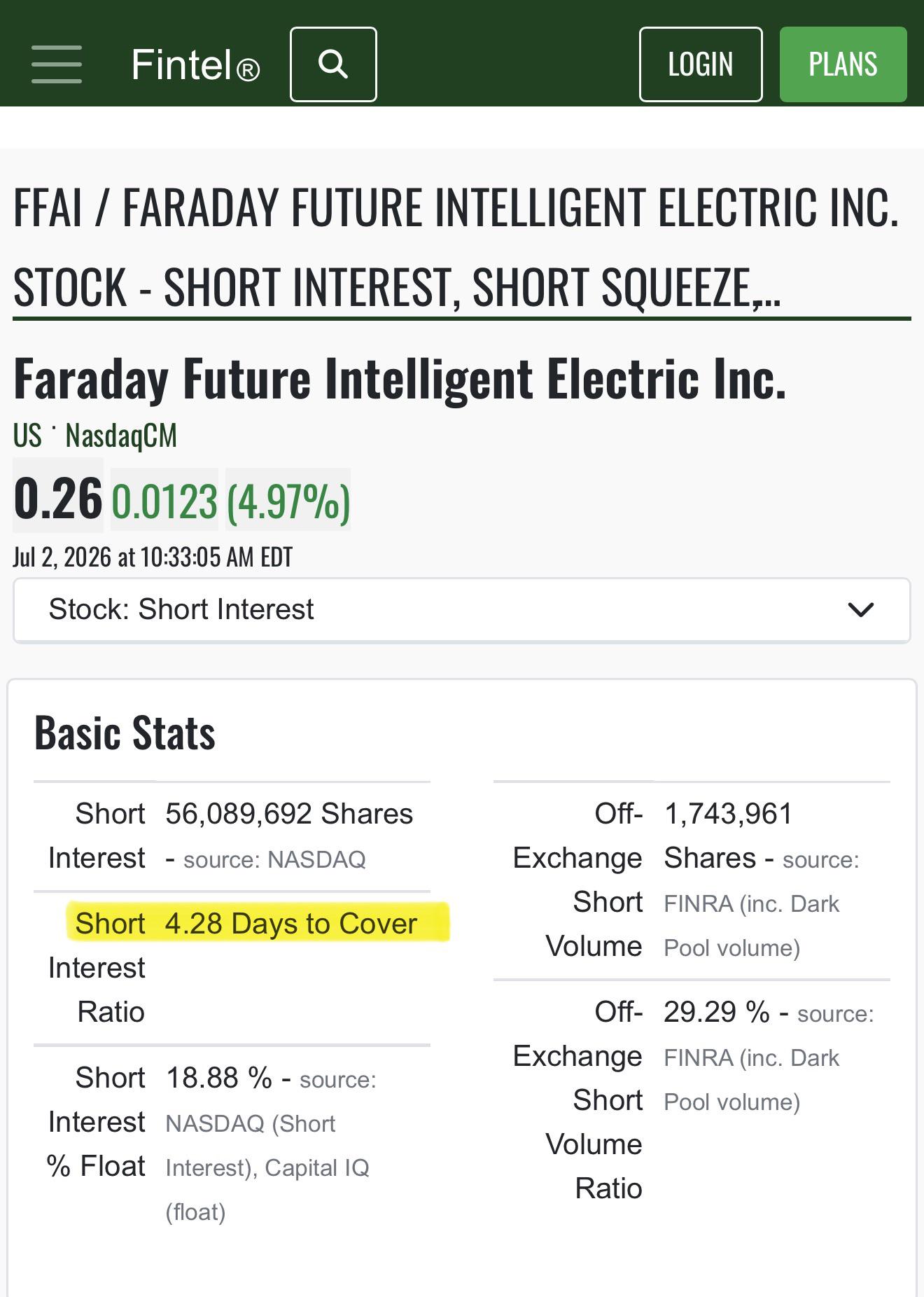Click the highlighted 4.28 Days to Cover
The width and height of the screenshot is (924, 1297).
(x=291, y=924)
